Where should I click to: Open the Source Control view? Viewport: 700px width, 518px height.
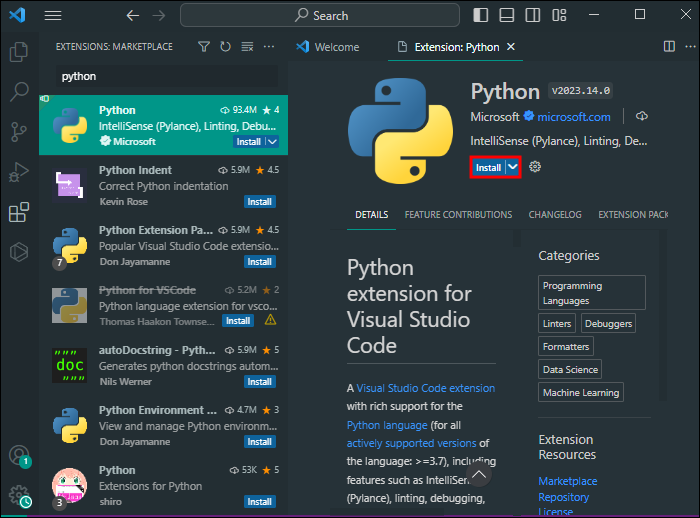tap(19, 132)
